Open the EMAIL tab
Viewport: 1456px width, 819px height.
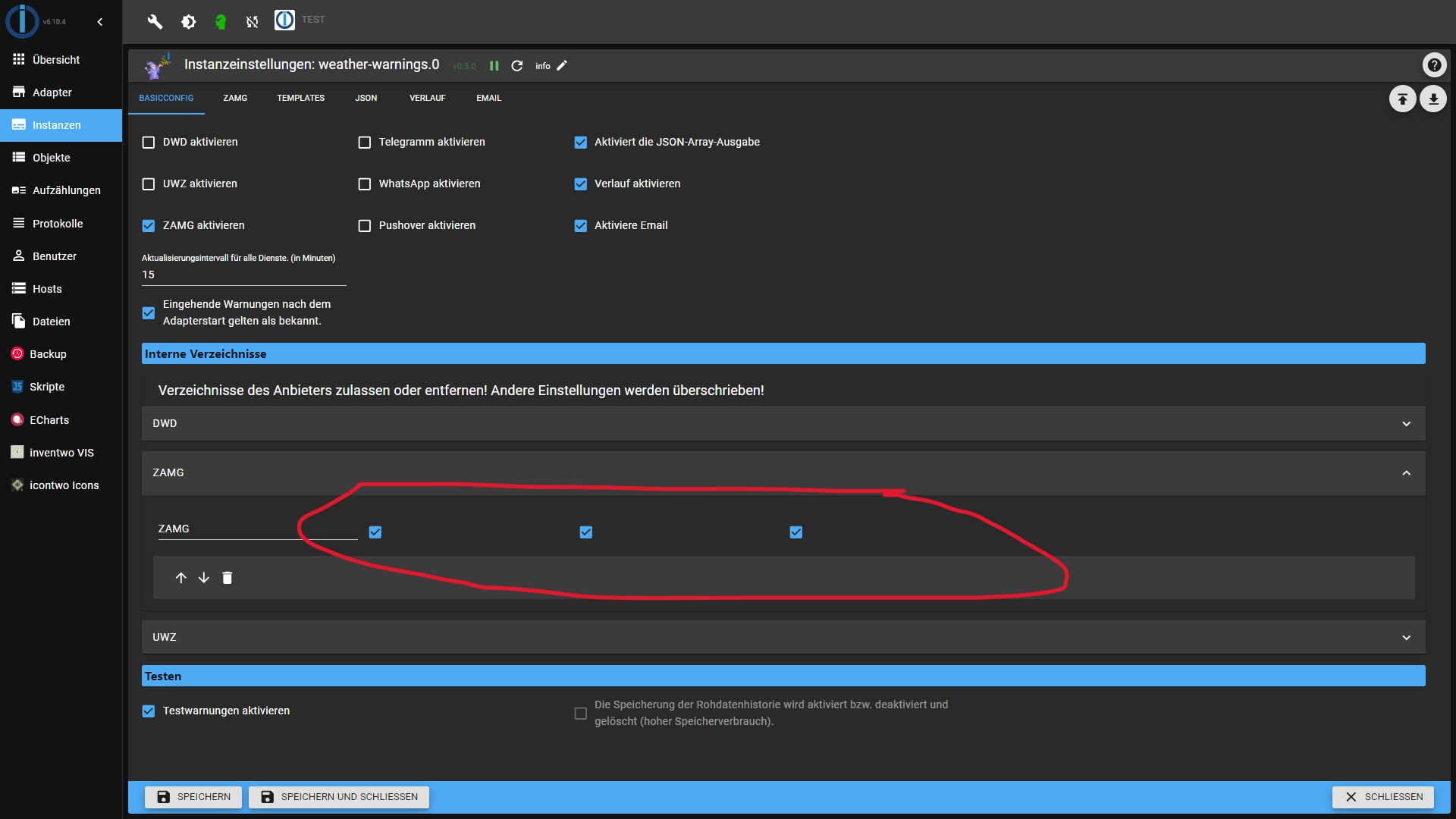(488, 99)
